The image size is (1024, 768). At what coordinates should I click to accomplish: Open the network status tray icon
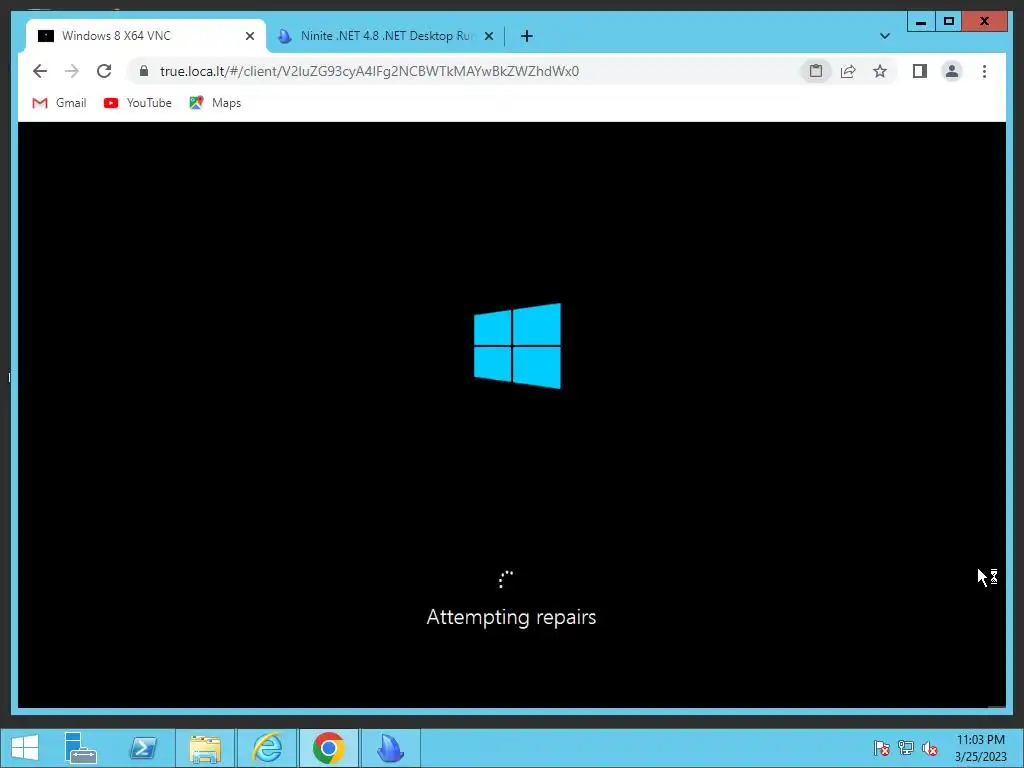click(x=906, y=748)
